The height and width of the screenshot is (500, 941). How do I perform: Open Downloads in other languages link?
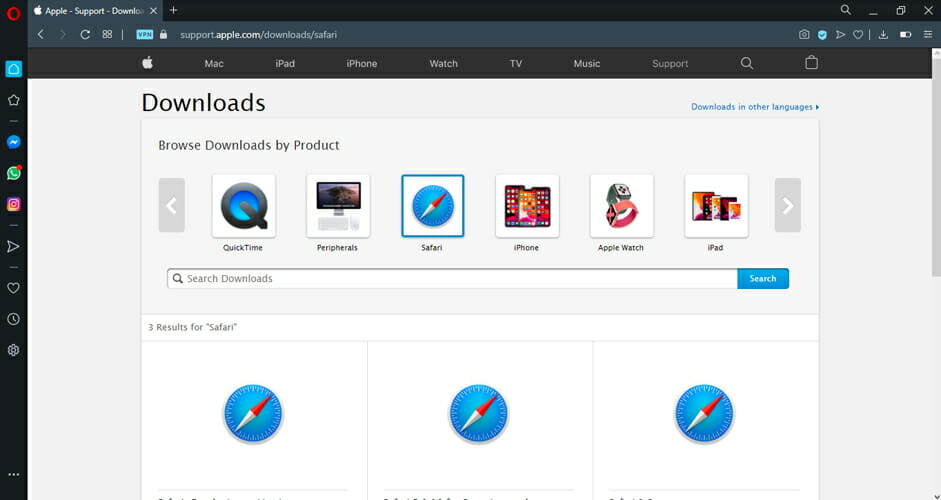coord(755,107)
